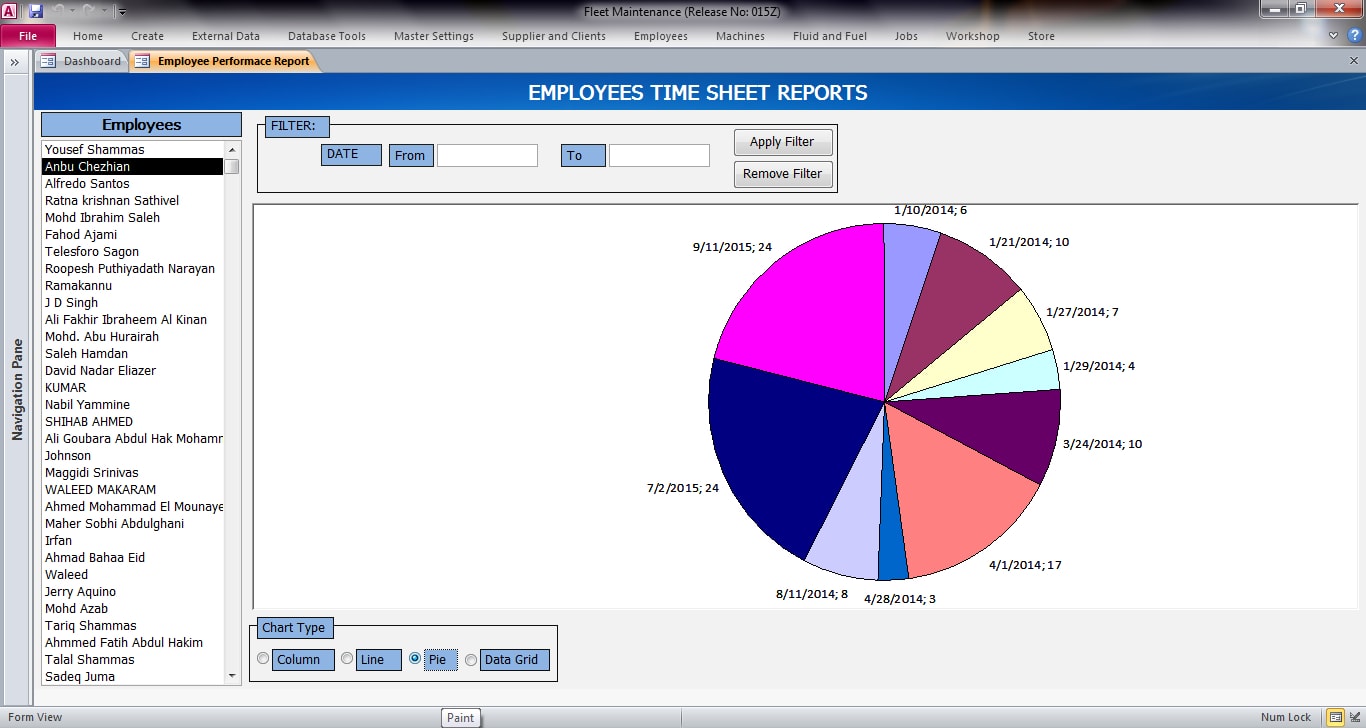Select Sadeq Juma in employee list

(x=133, y=677)
